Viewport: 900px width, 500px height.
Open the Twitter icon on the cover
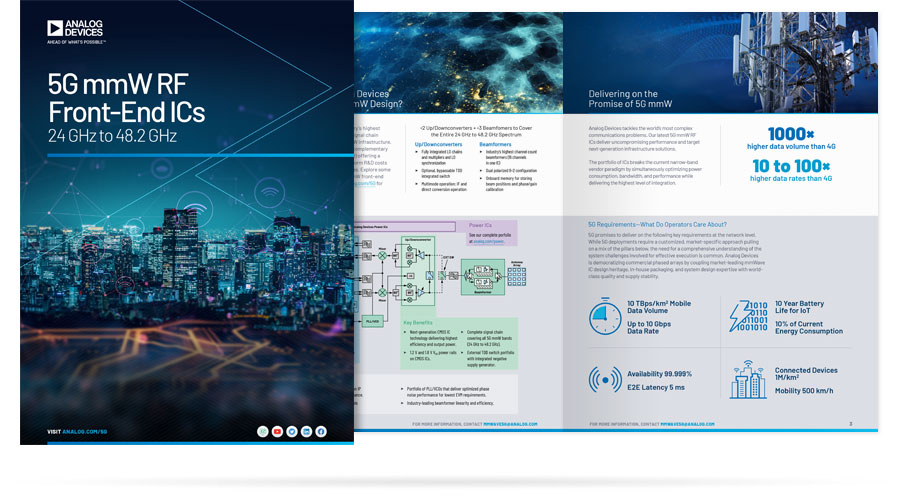292,432
